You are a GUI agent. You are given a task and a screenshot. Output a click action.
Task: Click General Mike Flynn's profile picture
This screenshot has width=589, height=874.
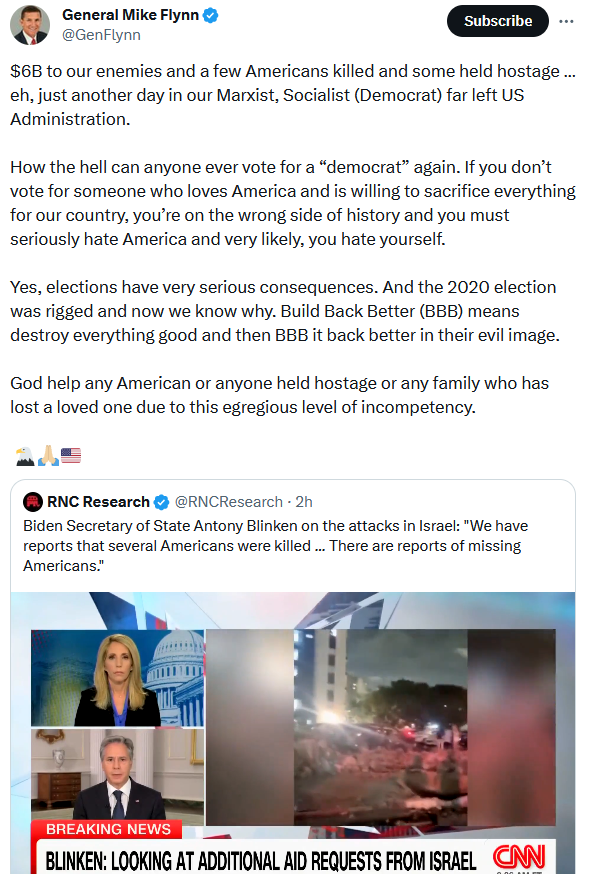(30, 25)
